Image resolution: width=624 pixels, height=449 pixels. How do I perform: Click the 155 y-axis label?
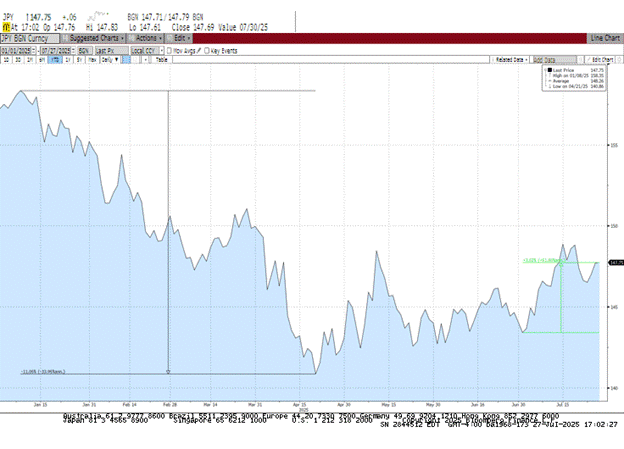[x=614, y=145]
